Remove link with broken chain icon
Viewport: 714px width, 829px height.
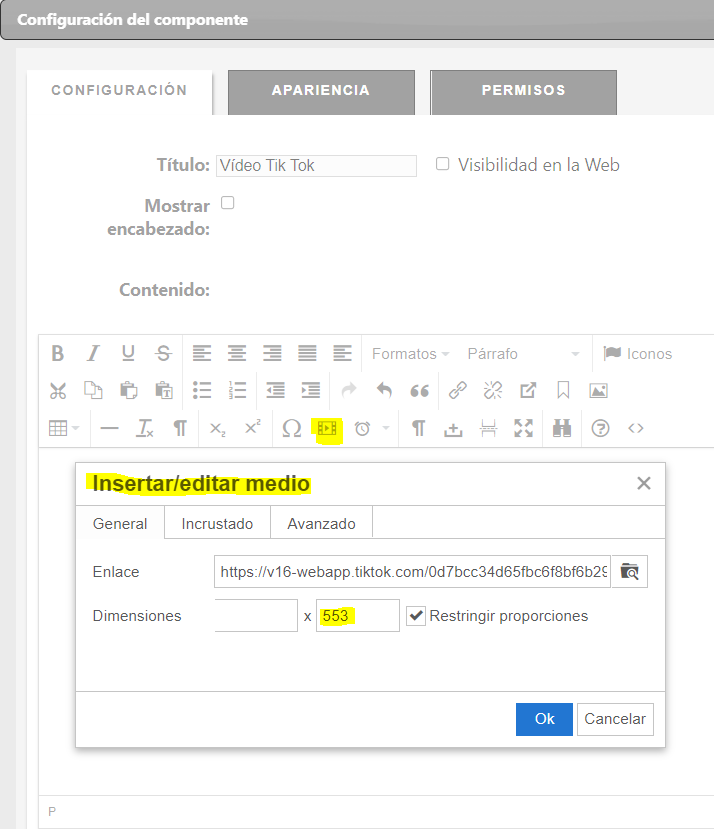tap(493, 391)
